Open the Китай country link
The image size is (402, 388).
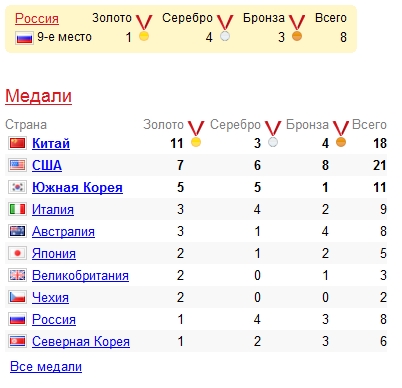[51, 143]
